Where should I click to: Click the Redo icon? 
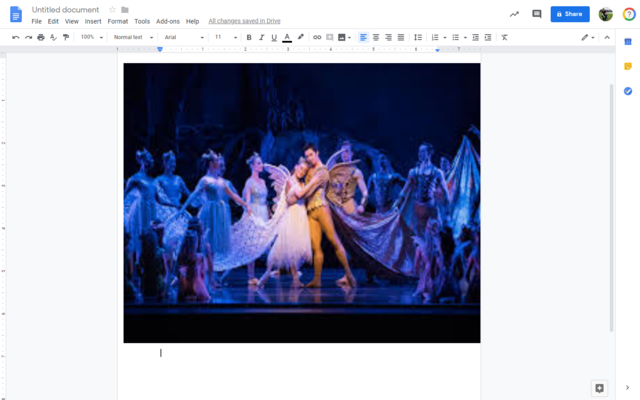[x=28, y=37]
